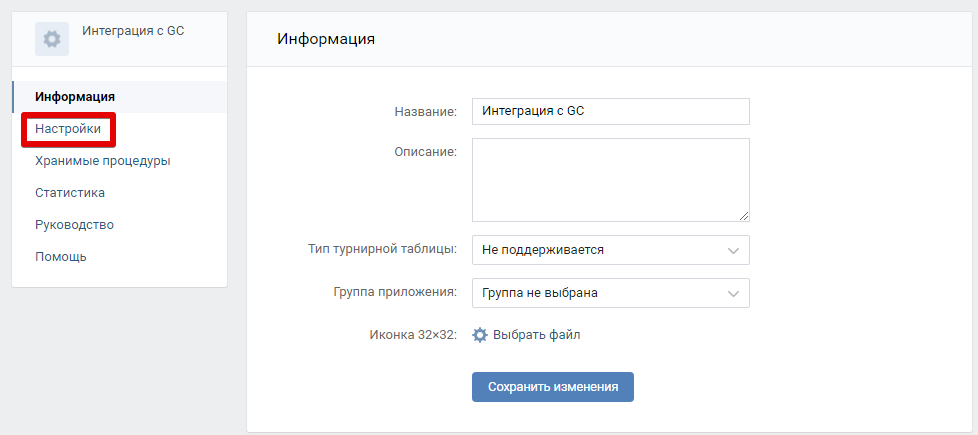Click the Иконка 32×32 label

coord(414,335)
